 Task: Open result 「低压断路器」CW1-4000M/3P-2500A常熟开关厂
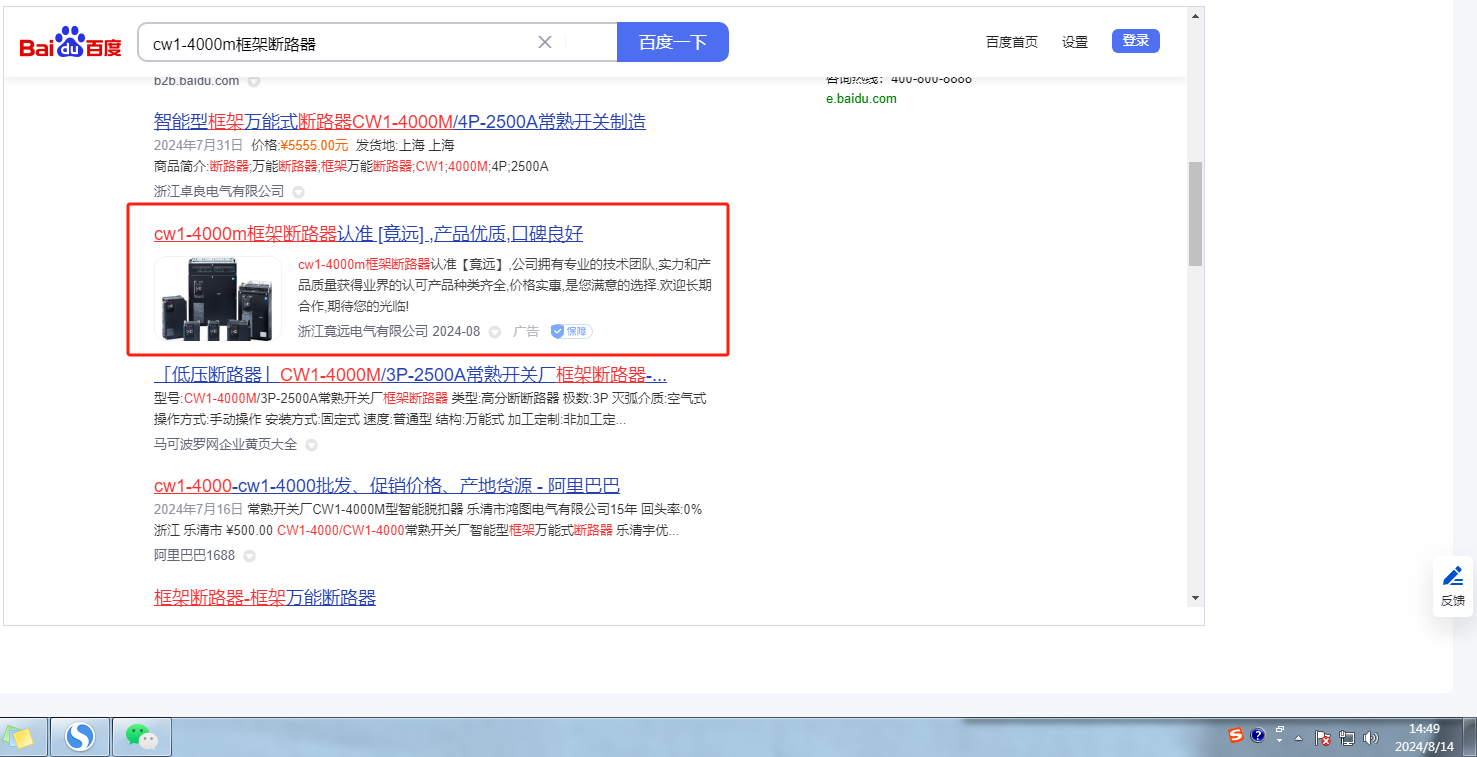(x=410, y=375)
